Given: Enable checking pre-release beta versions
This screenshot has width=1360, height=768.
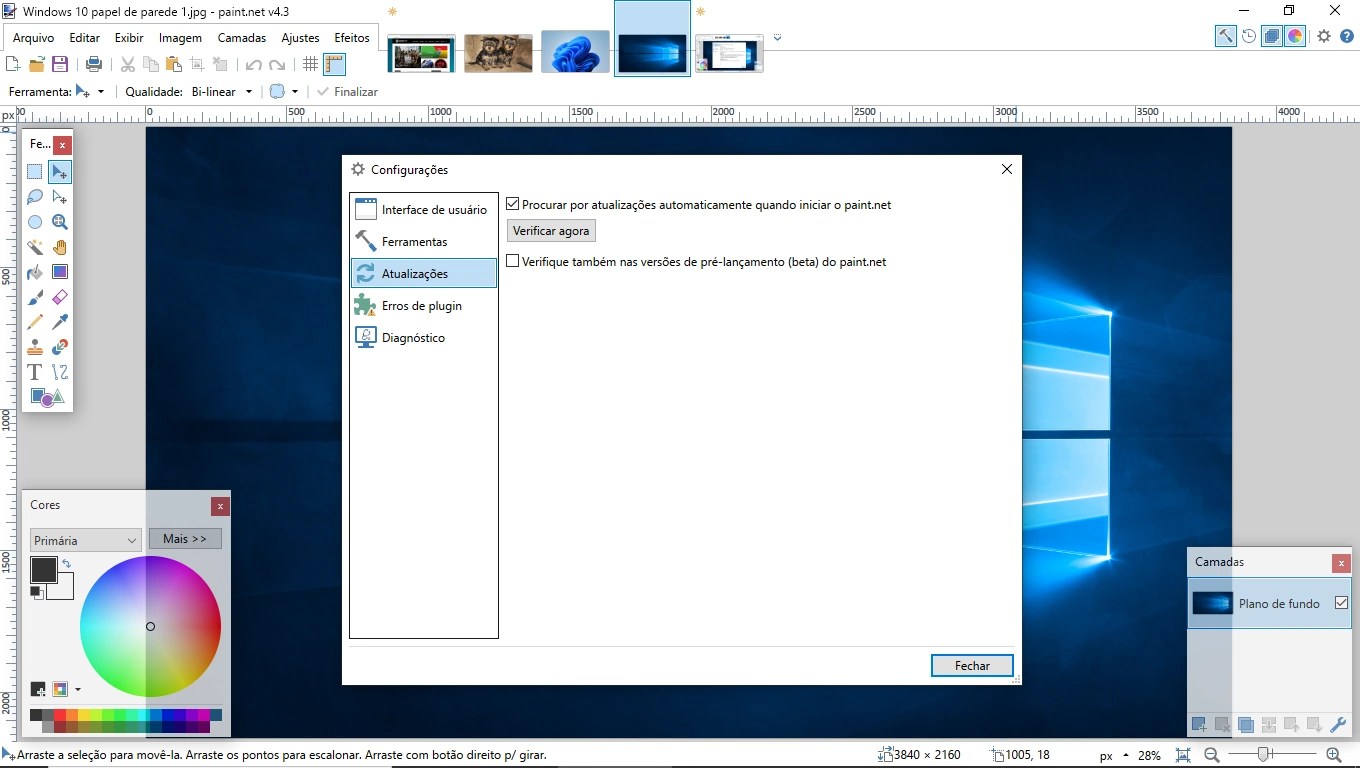Looking at the screenshot, I should 512,261.
